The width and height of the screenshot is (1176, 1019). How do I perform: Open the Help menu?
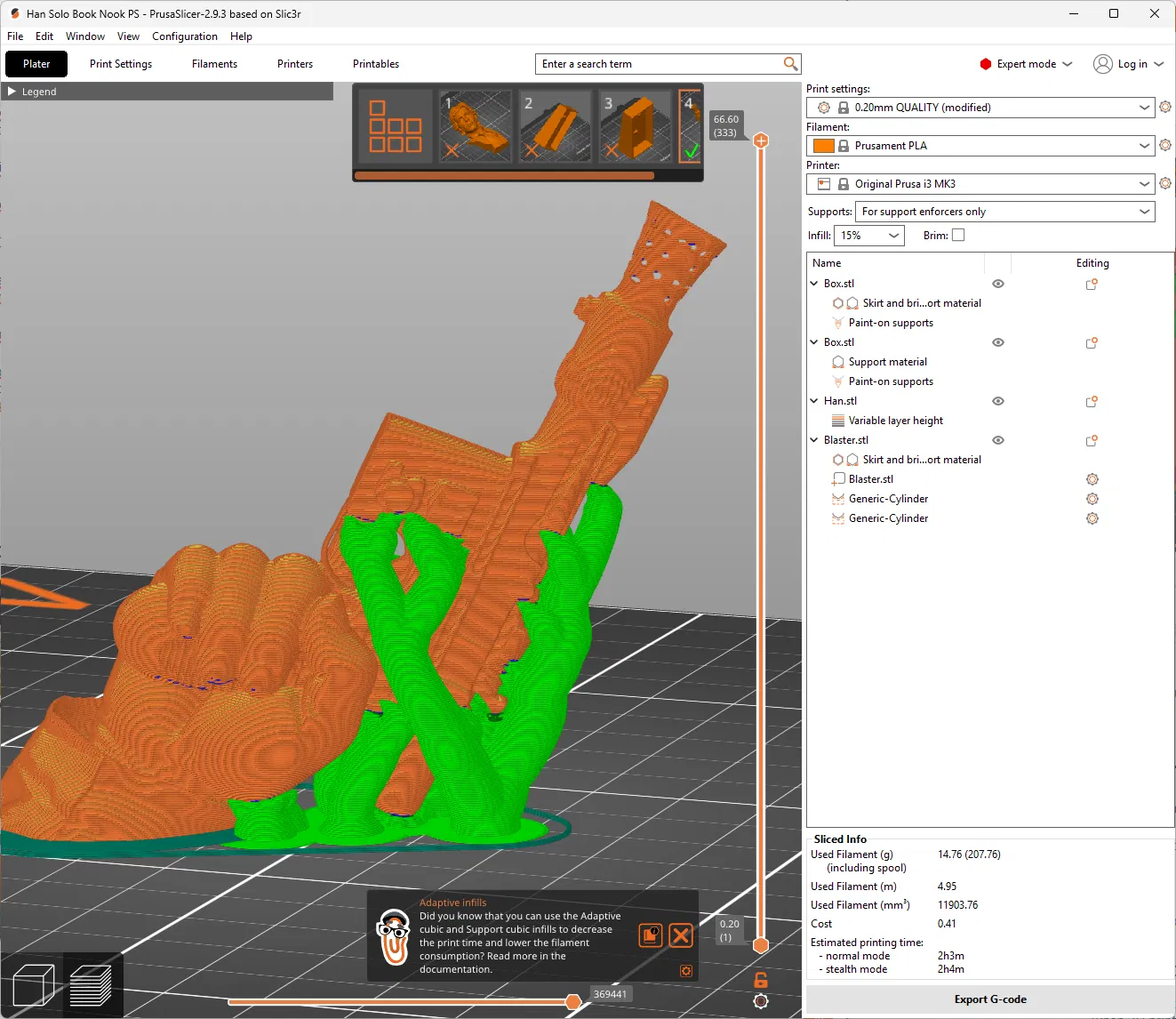click(x=241, y=36)
